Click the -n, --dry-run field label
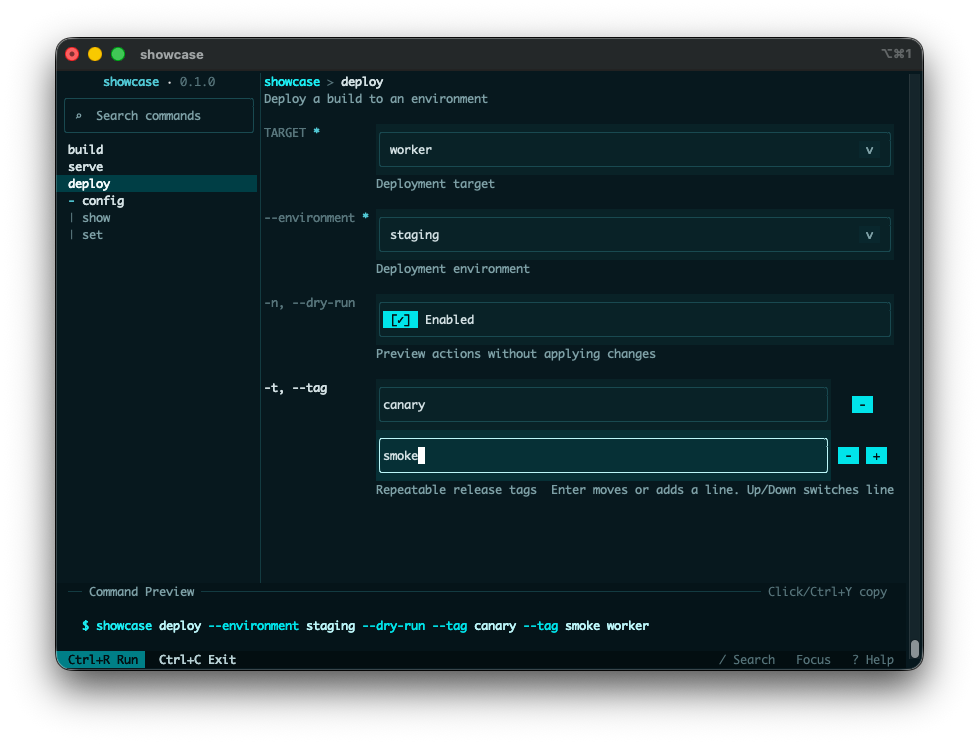The image size is (979, 744). coord(310,303)
